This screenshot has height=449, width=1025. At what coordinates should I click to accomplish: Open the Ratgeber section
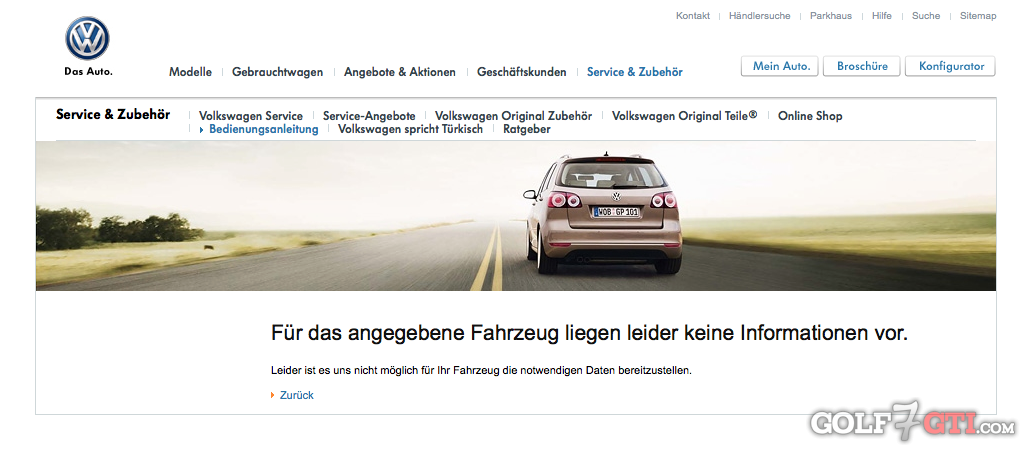[527, 129]
